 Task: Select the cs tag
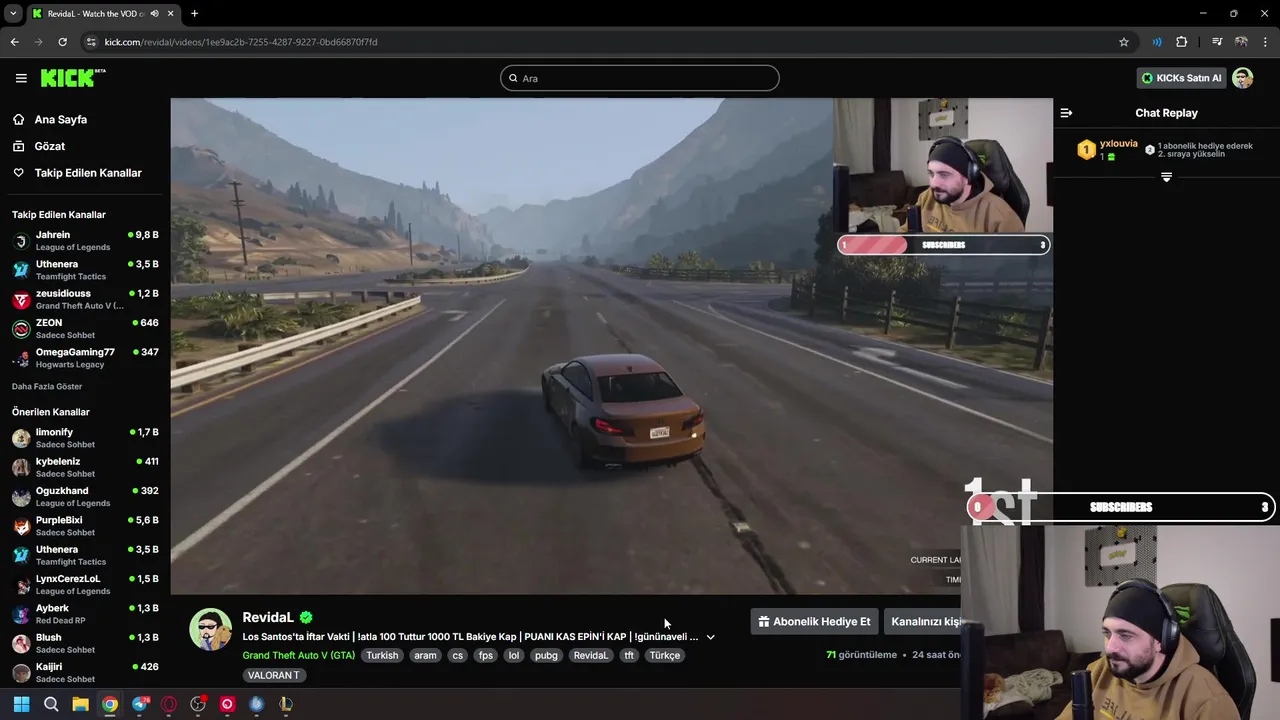point(457,655)
